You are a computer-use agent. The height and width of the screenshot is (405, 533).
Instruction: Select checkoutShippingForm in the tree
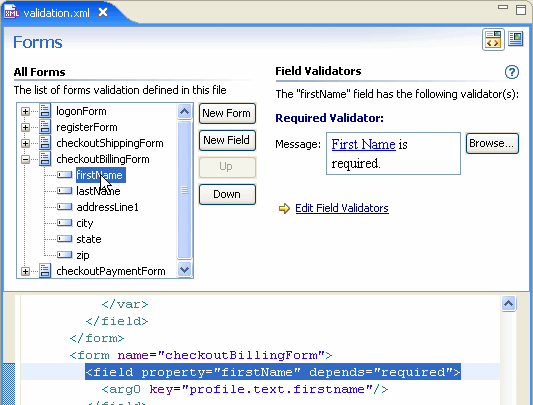pyautogui.click(x=110, y=143)
